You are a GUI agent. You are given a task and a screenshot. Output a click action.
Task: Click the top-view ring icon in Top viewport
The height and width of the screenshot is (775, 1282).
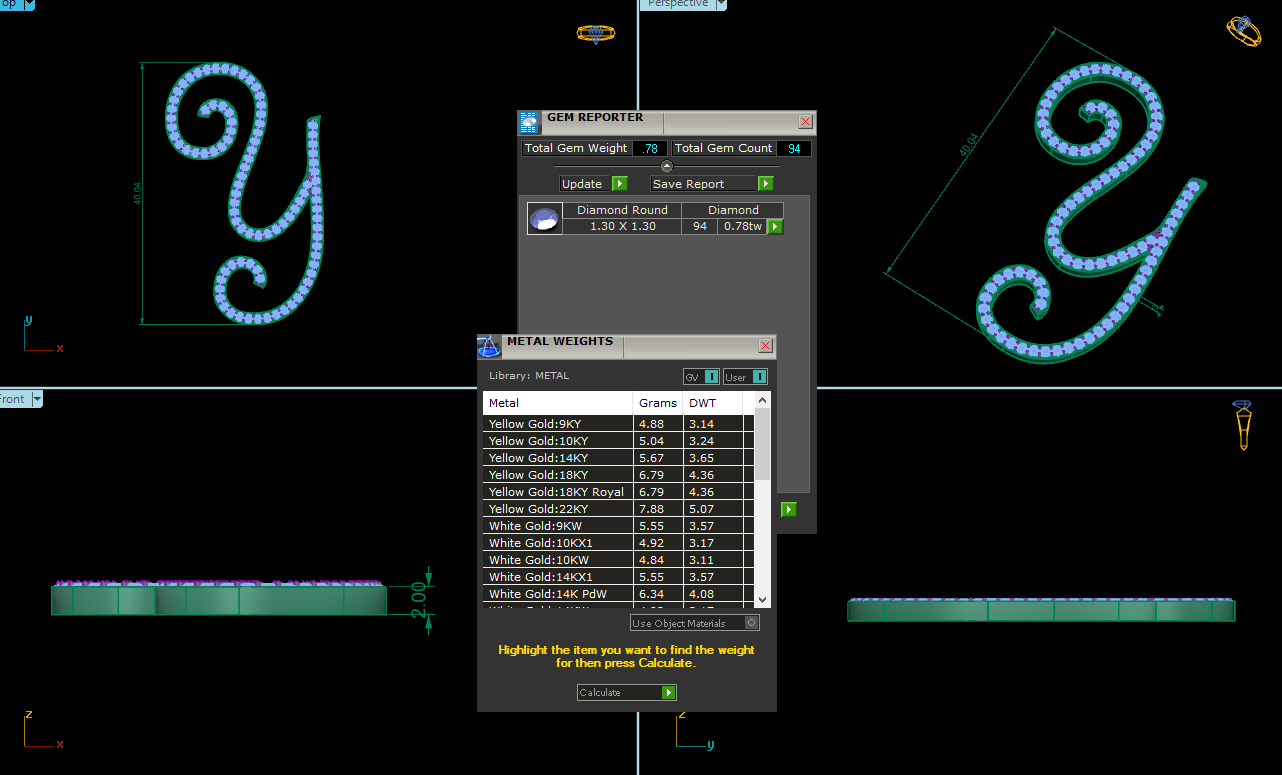click(x=596, y=34)
